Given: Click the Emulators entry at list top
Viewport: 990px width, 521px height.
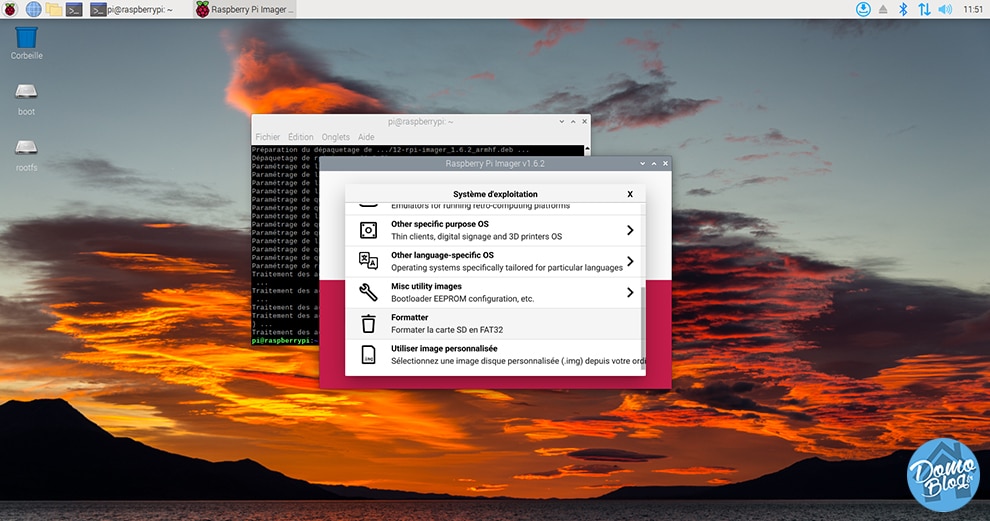Looking at the screenshot, I should click(495, 207).
